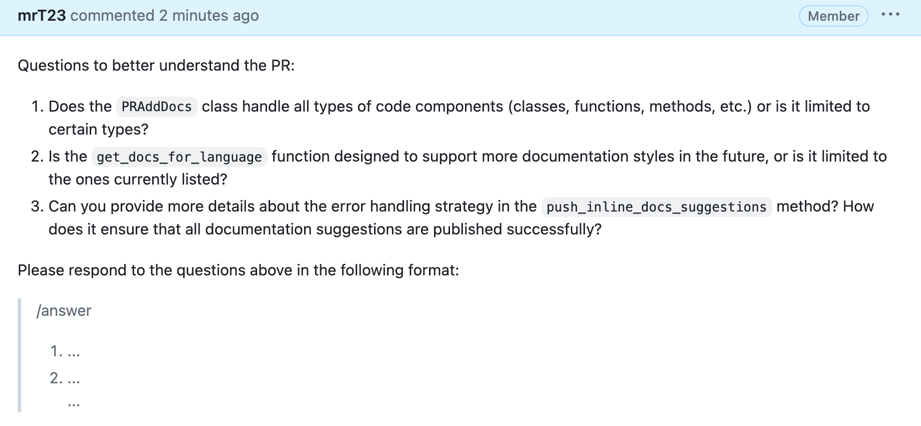The image size is (921, 426).
Task: Click the second question about documentation styles
Action: point(580,156)
